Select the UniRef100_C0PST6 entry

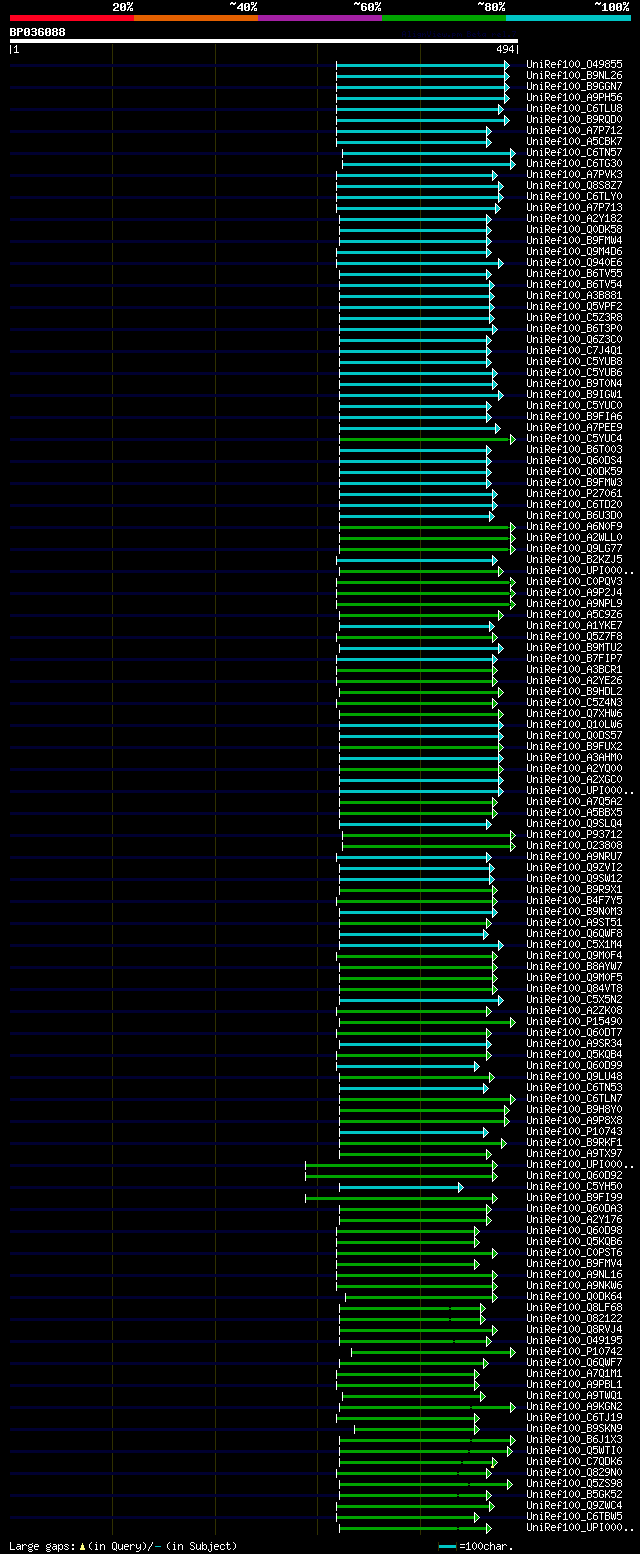575,1252
